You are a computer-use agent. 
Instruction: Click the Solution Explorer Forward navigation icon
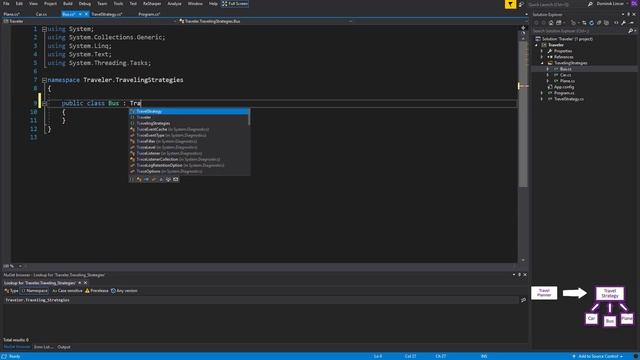click(x=544, y=22)
